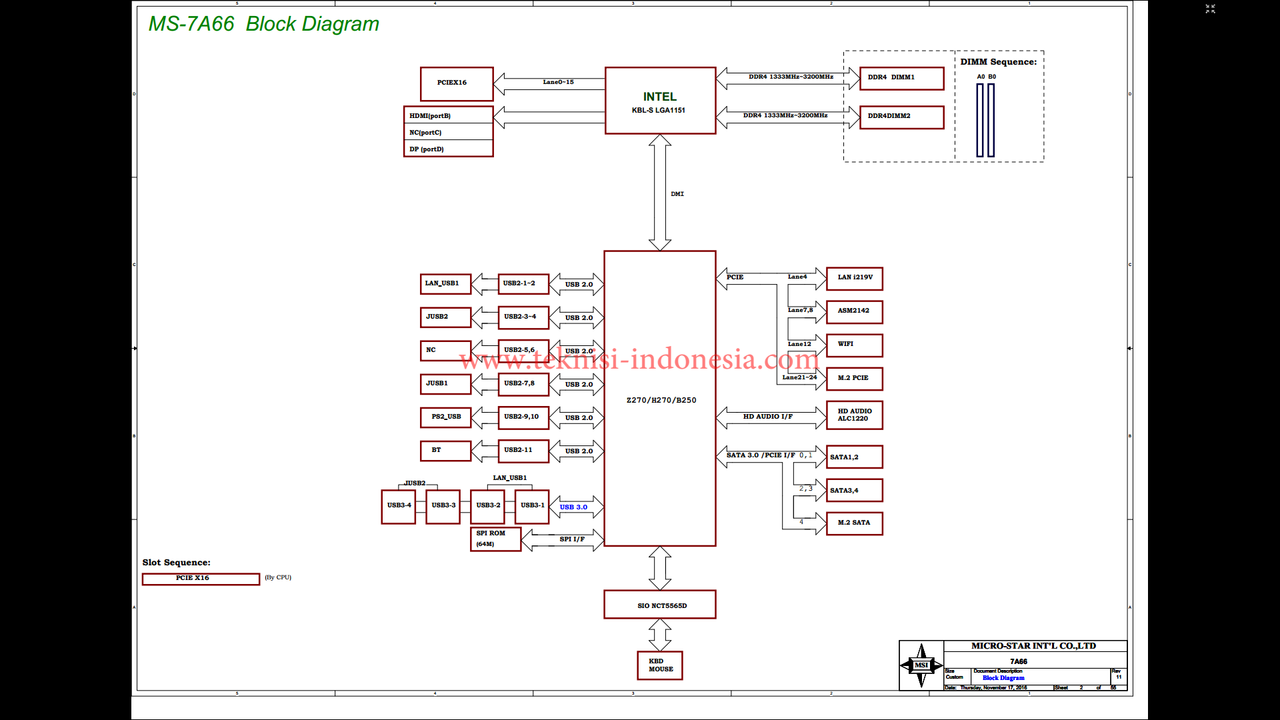Select the M.2 SATA block
1280x720 pixels.
point(854,523)
